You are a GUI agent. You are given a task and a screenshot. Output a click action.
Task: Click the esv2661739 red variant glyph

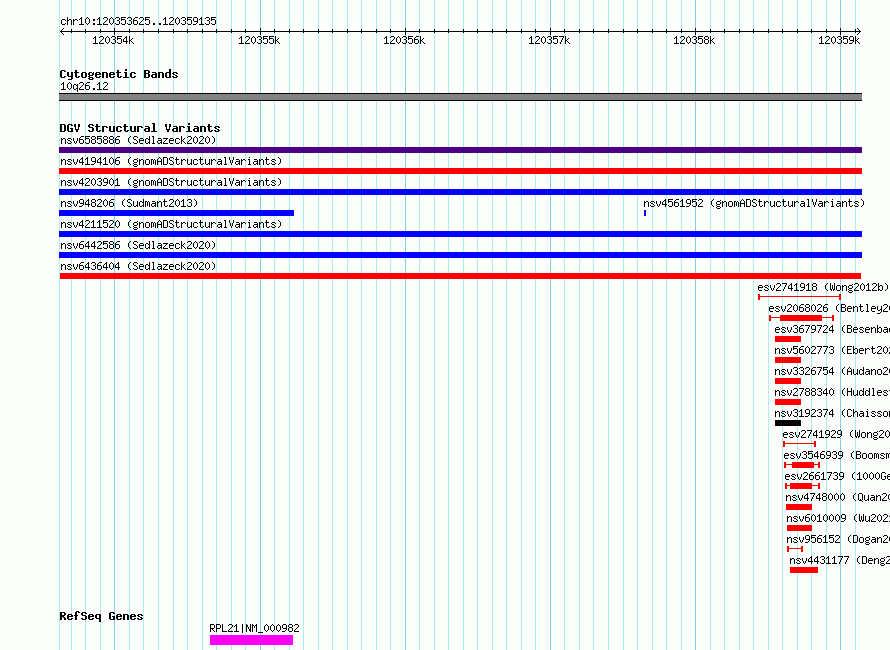[803, 486]
